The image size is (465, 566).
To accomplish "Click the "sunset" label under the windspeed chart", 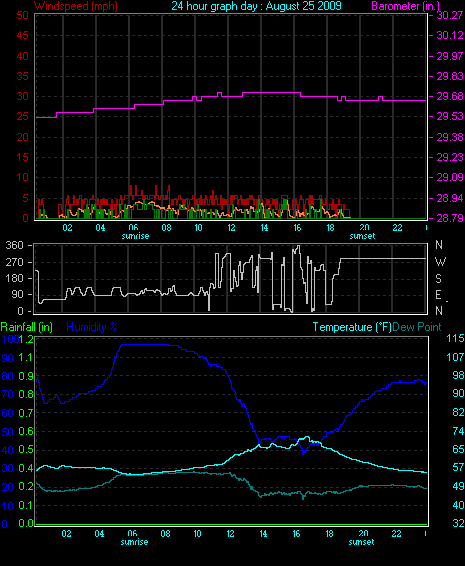I will pos(362,236).
